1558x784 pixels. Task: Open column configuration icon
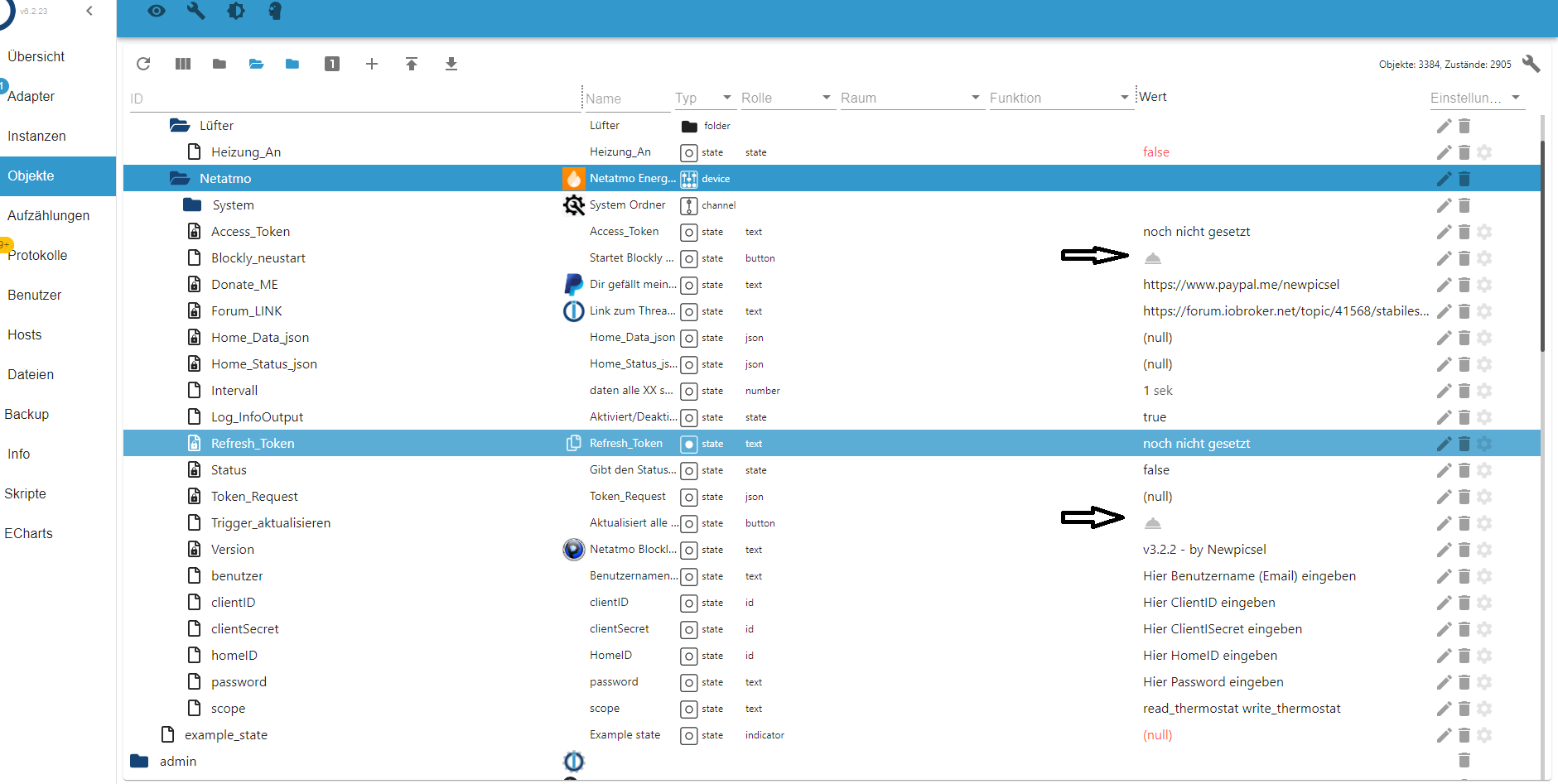tap(183, 64)
